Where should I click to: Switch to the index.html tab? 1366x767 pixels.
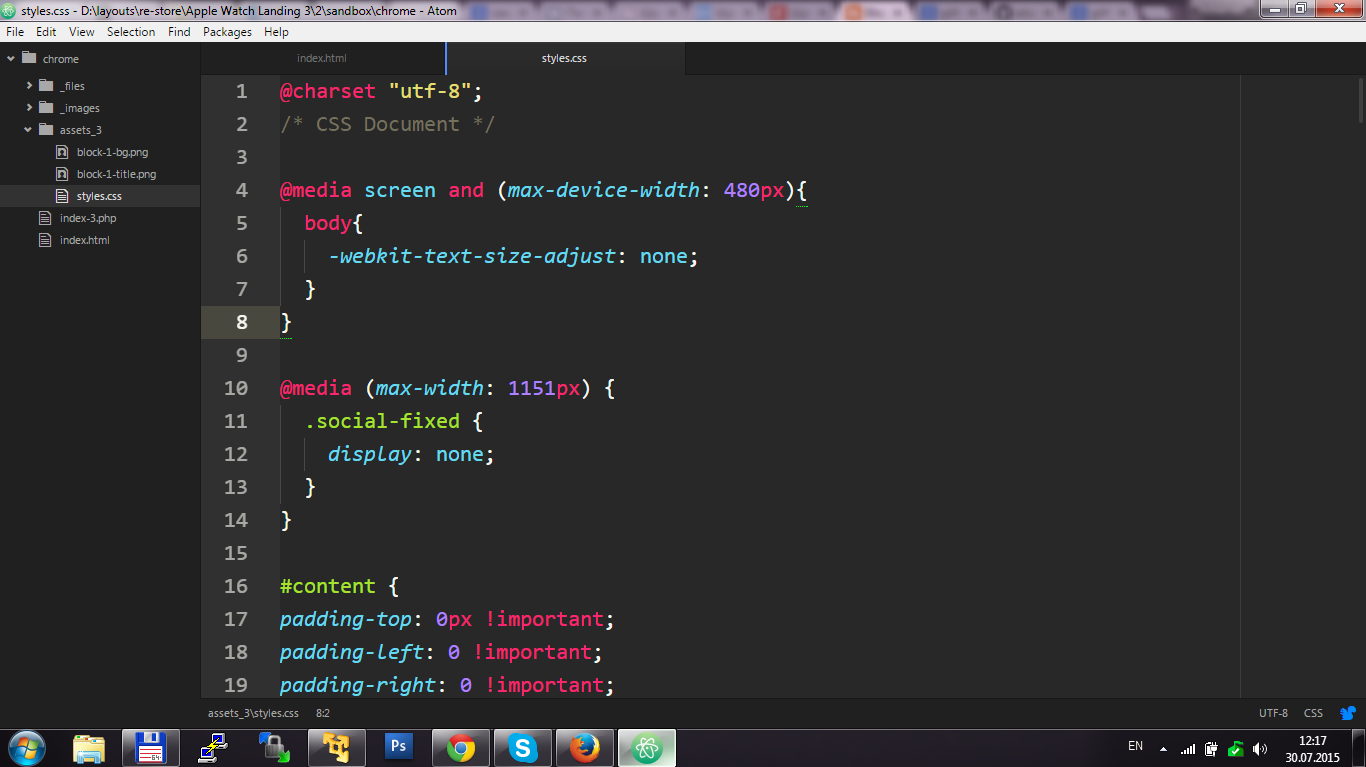[321, 58]
